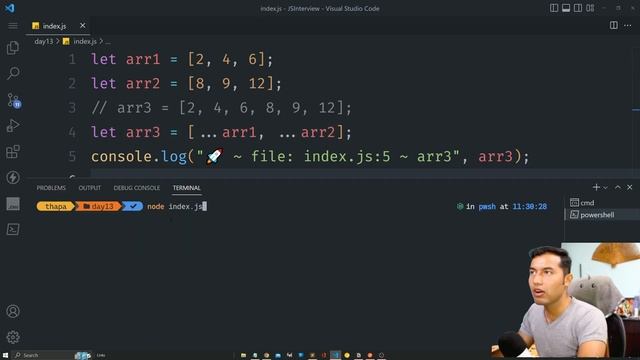This screenshot has width=640, height=360.
Task: Click the thapa prompt segment
Action: tap(55, 207)
